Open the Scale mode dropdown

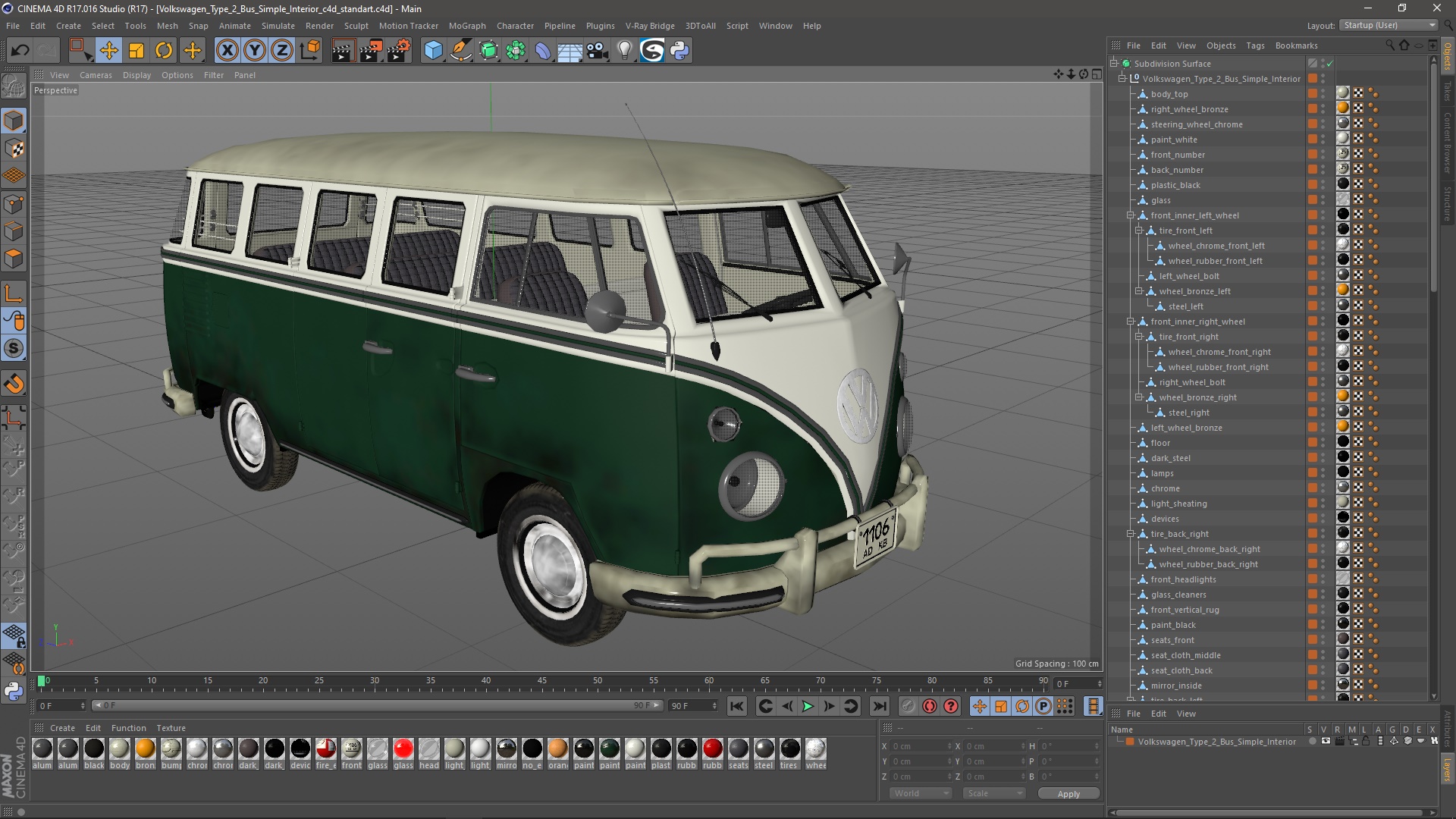click(993, 793)
